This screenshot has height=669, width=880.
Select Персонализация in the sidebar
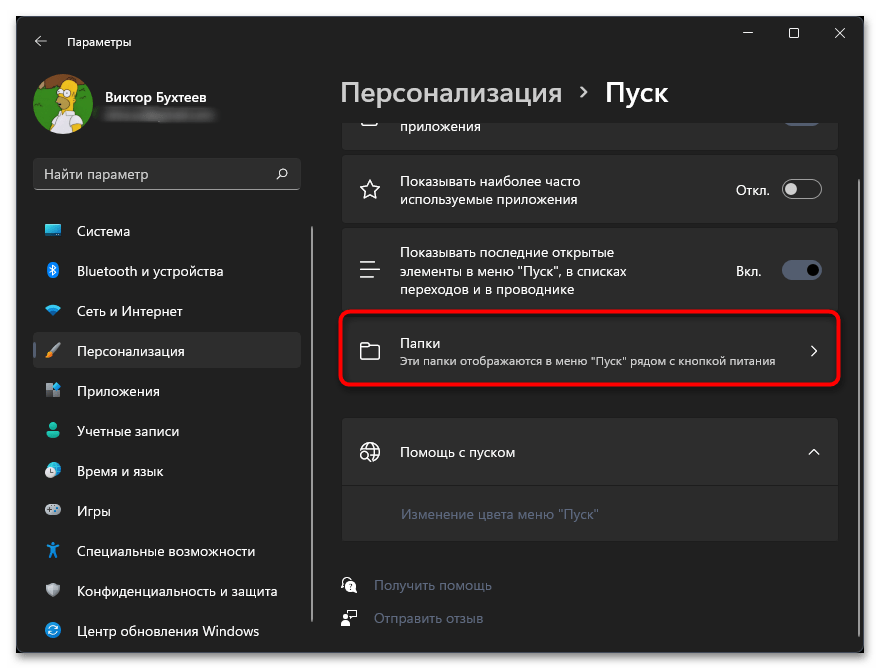point(167,351)
